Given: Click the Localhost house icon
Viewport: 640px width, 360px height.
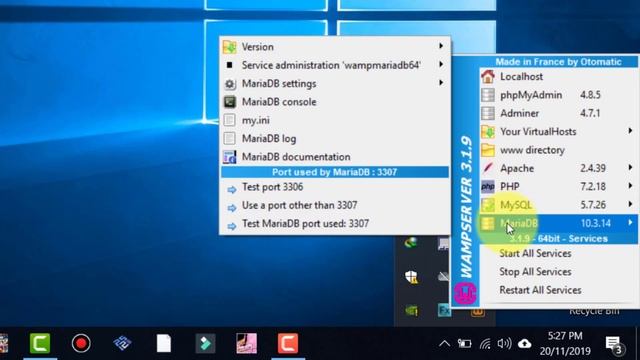Looking at the screenshot, I should (x=488, y=77).
